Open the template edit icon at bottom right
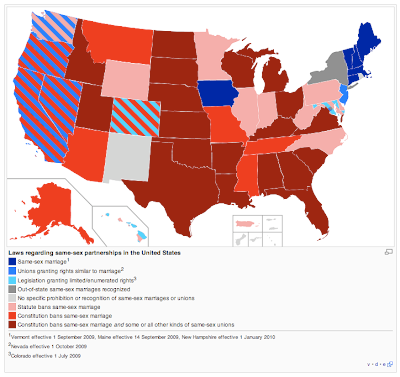The width and height of the screenshot is (400, 377). click(x=390, y=364)
